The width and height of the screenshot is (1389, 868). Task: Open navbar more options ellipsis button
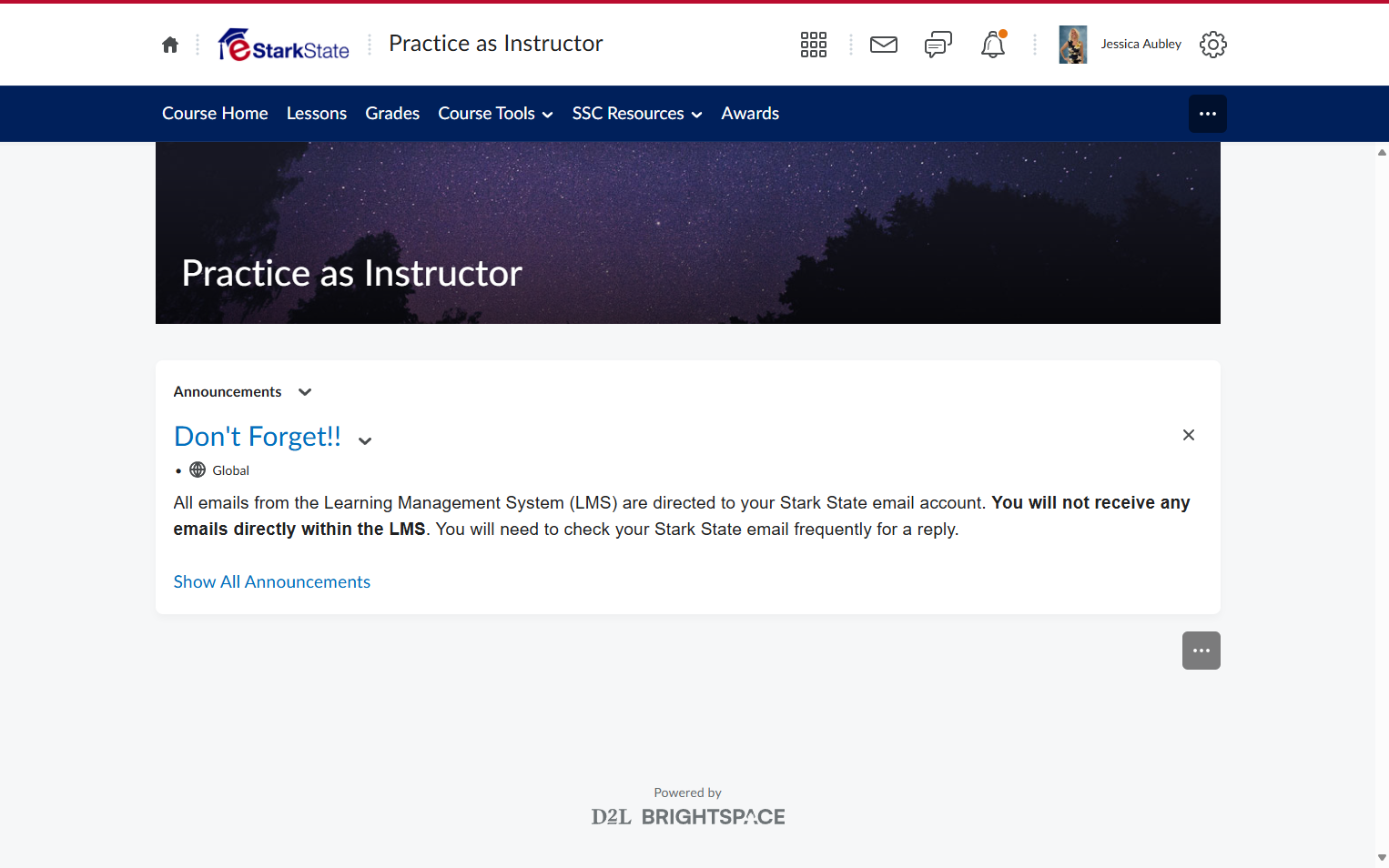(1208, 114)
